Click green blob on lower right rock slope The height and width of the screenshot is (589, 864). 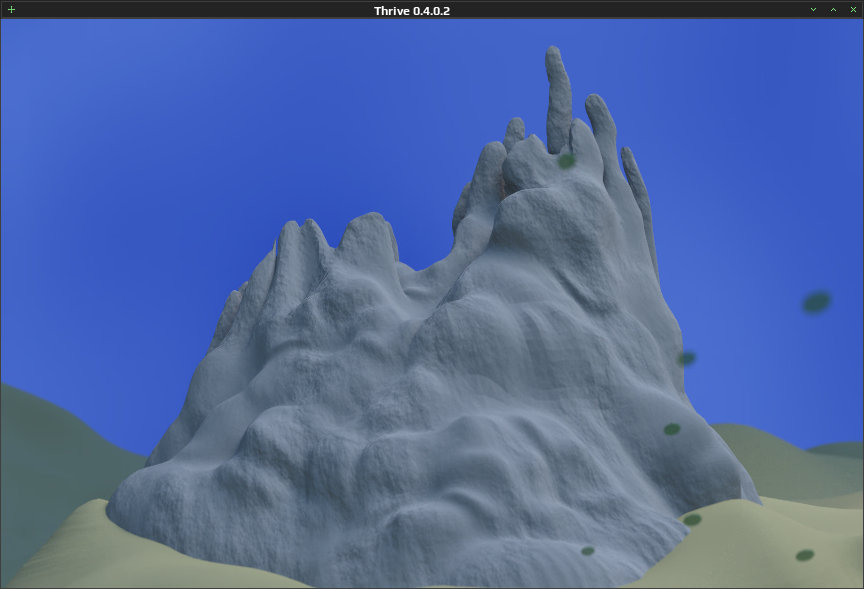pyautogui.click(x=672, y=429)
